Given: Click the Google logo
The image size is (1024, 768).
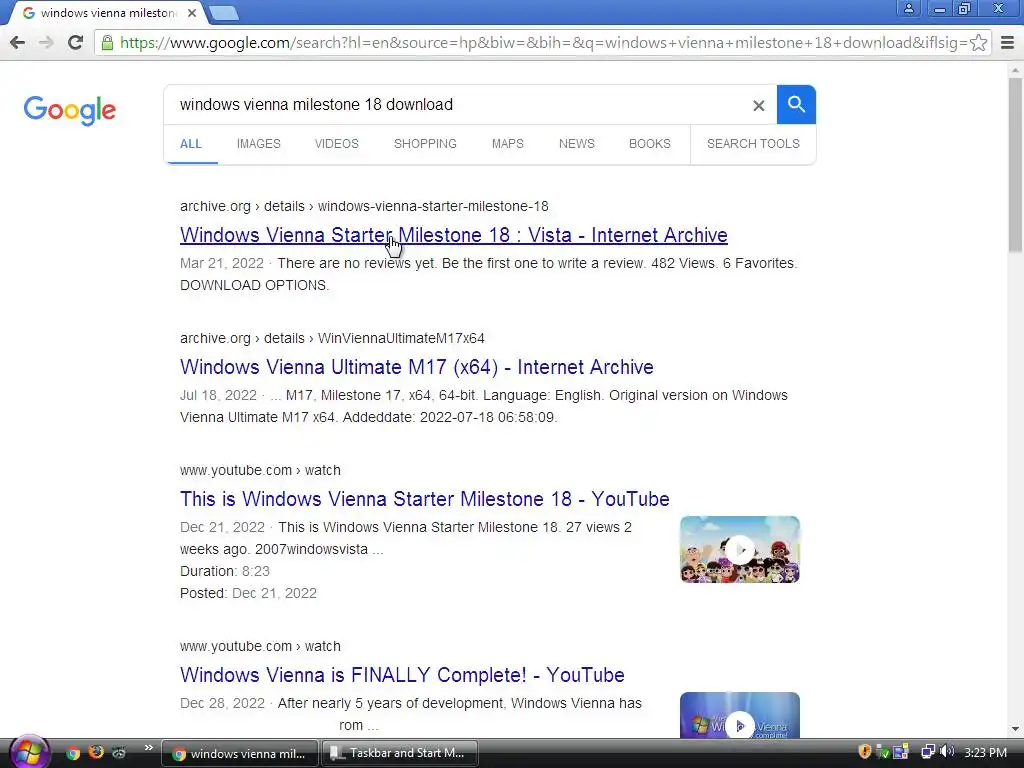Looking at the screenshot, I should (x=69, y=110).
